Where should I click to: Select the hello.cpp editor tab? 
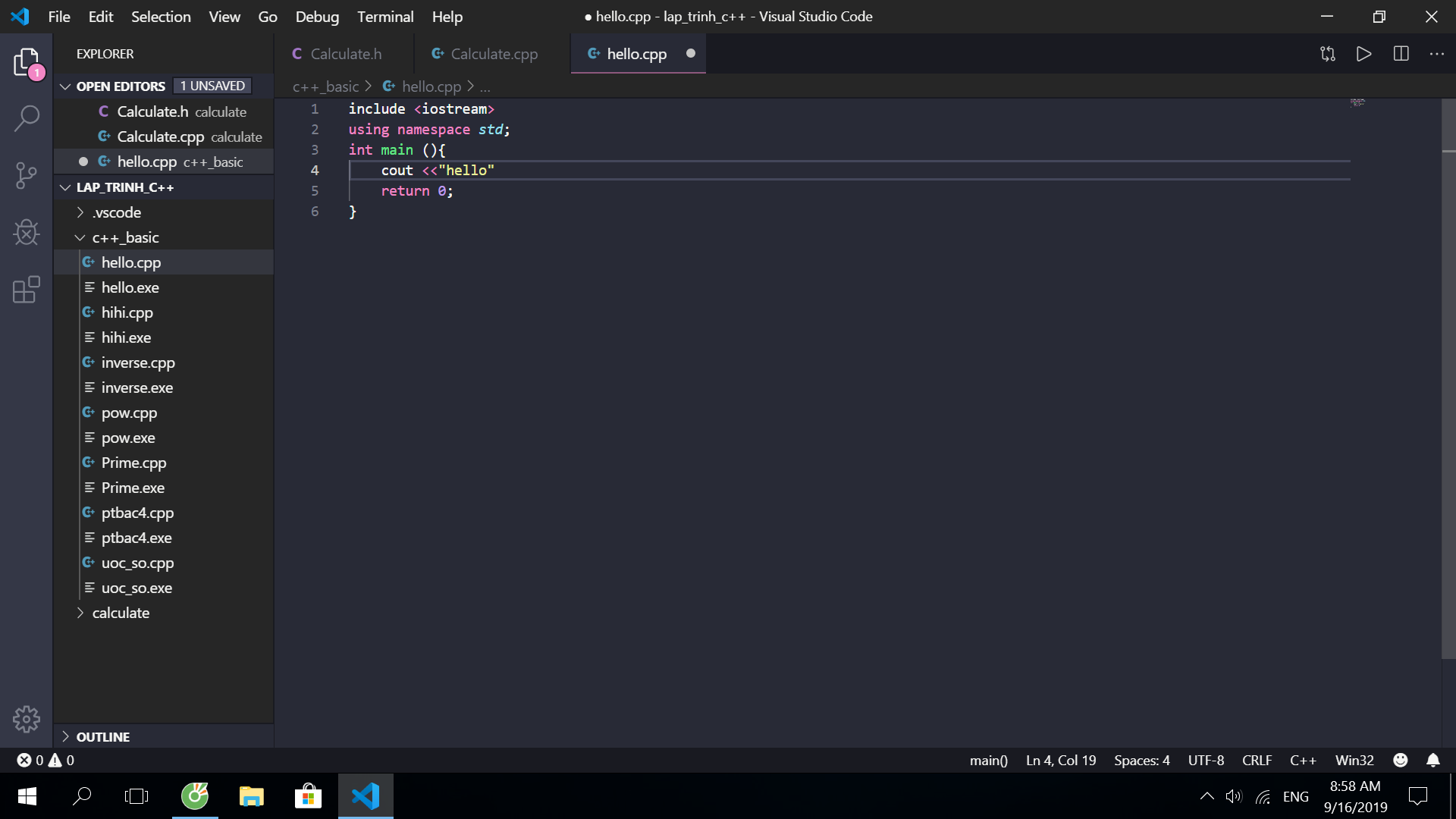pos(637,54)
